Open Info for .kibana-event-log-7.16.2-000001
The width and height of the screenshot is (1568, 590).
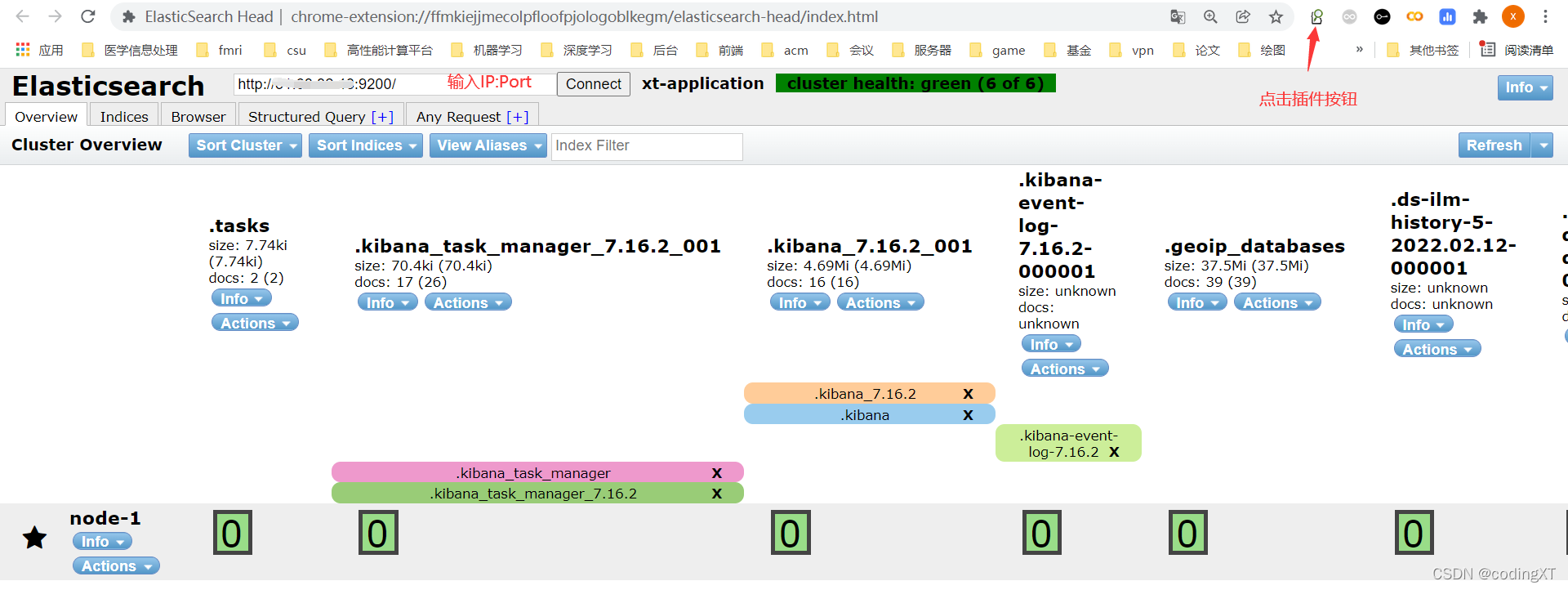click(1051, 345)
